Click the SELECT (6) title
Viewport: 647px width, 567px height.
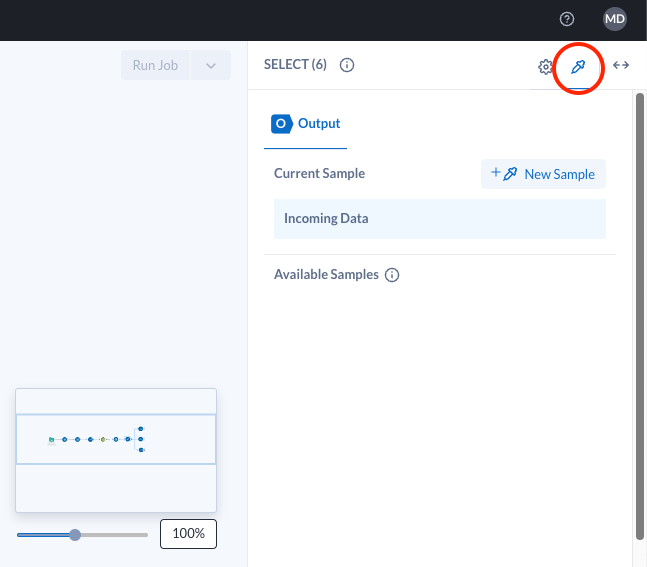tap(295, 65)
